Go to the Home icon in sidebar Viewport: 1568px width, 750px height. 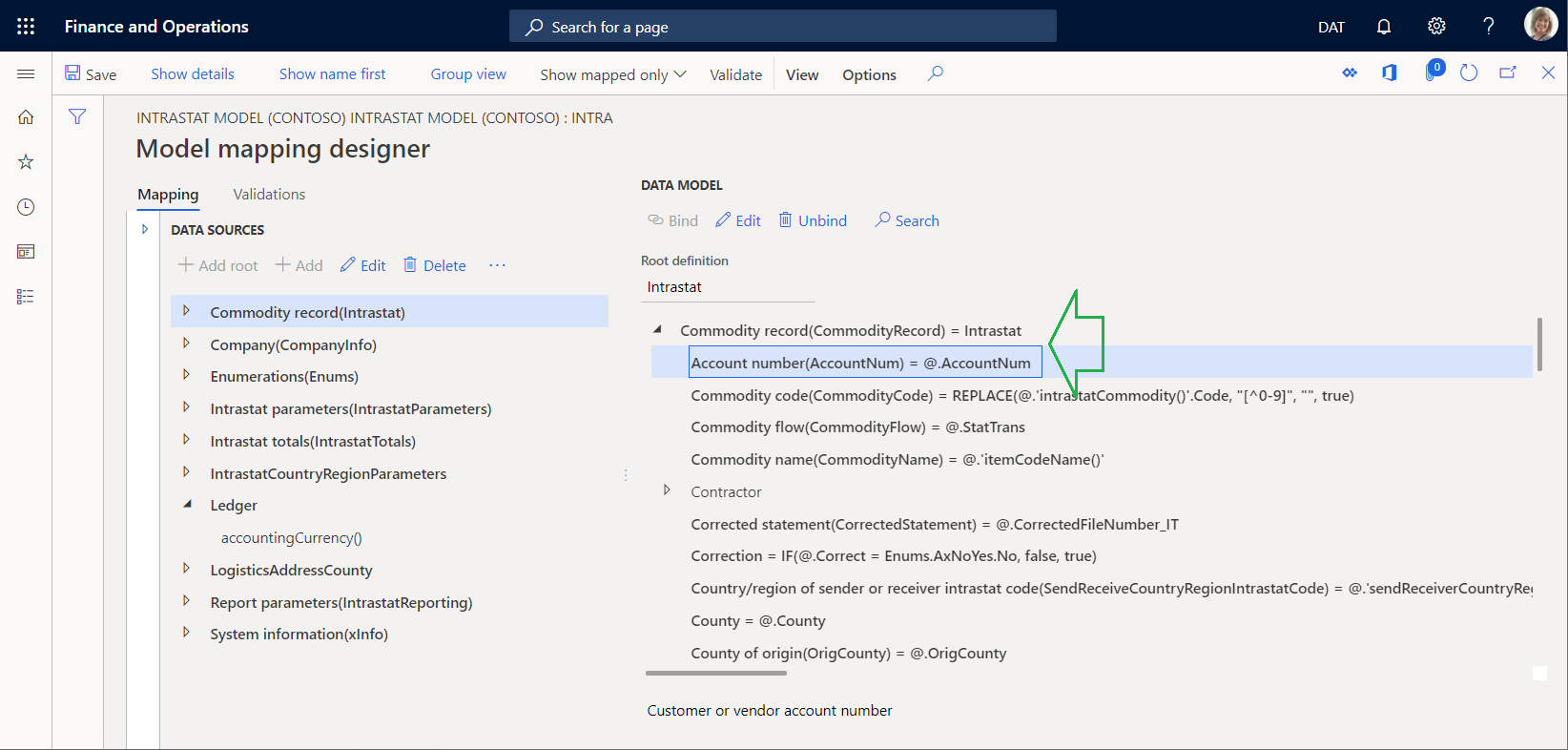26,116
